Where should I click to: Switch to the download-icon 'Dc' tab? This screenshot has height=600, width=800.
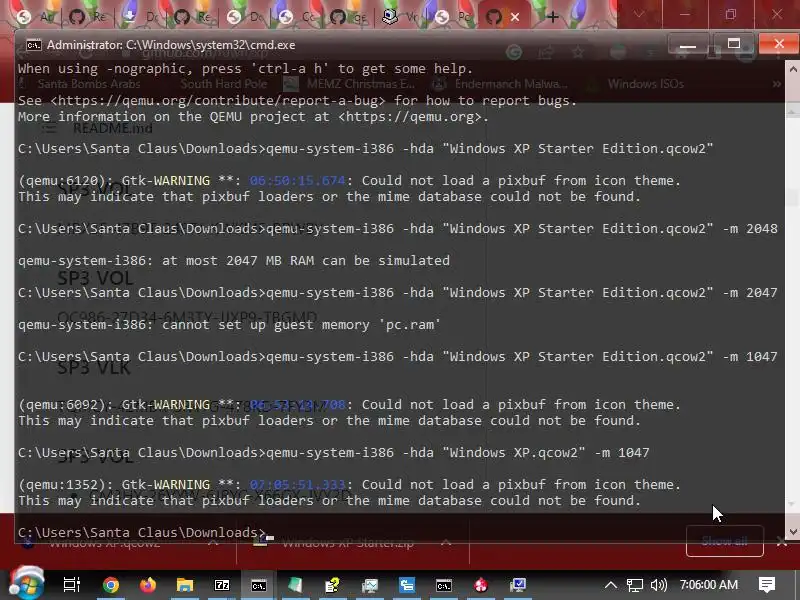click(140, 17)
